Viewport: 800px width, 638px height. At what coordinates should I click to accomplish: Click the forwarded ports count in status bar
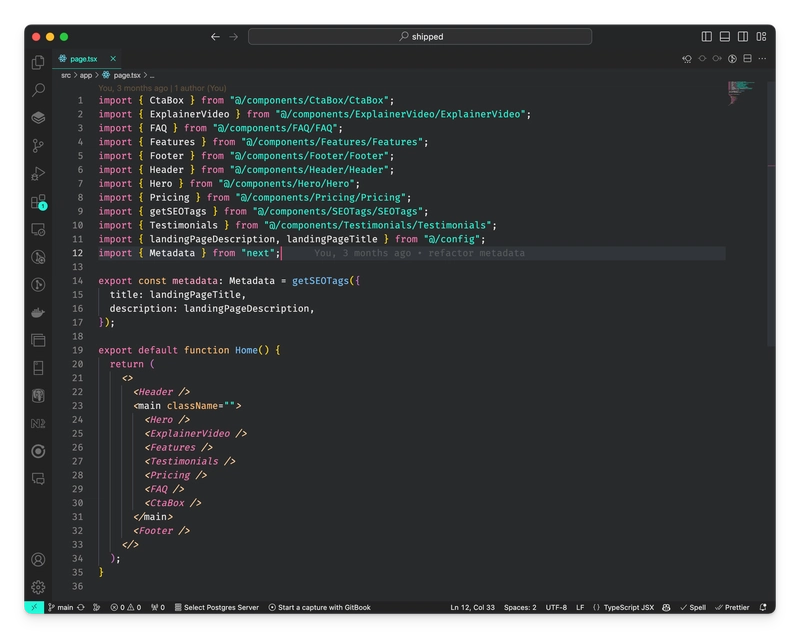point(158,607)
